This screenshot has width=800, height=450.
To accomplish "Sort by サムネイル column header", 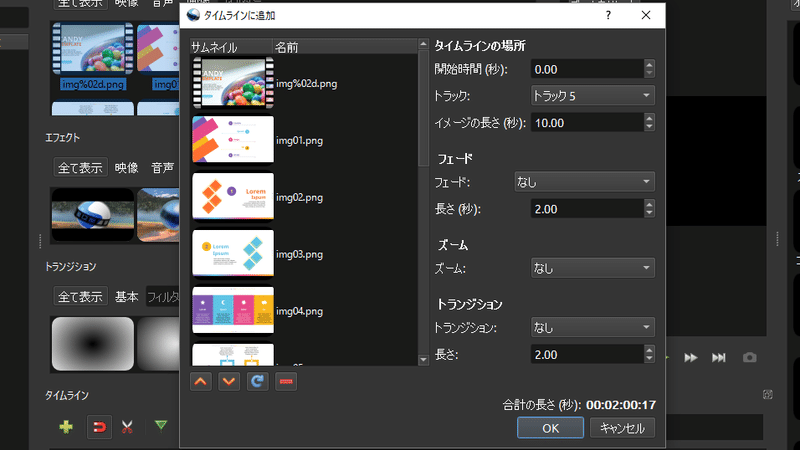I will tap(231, 47).
